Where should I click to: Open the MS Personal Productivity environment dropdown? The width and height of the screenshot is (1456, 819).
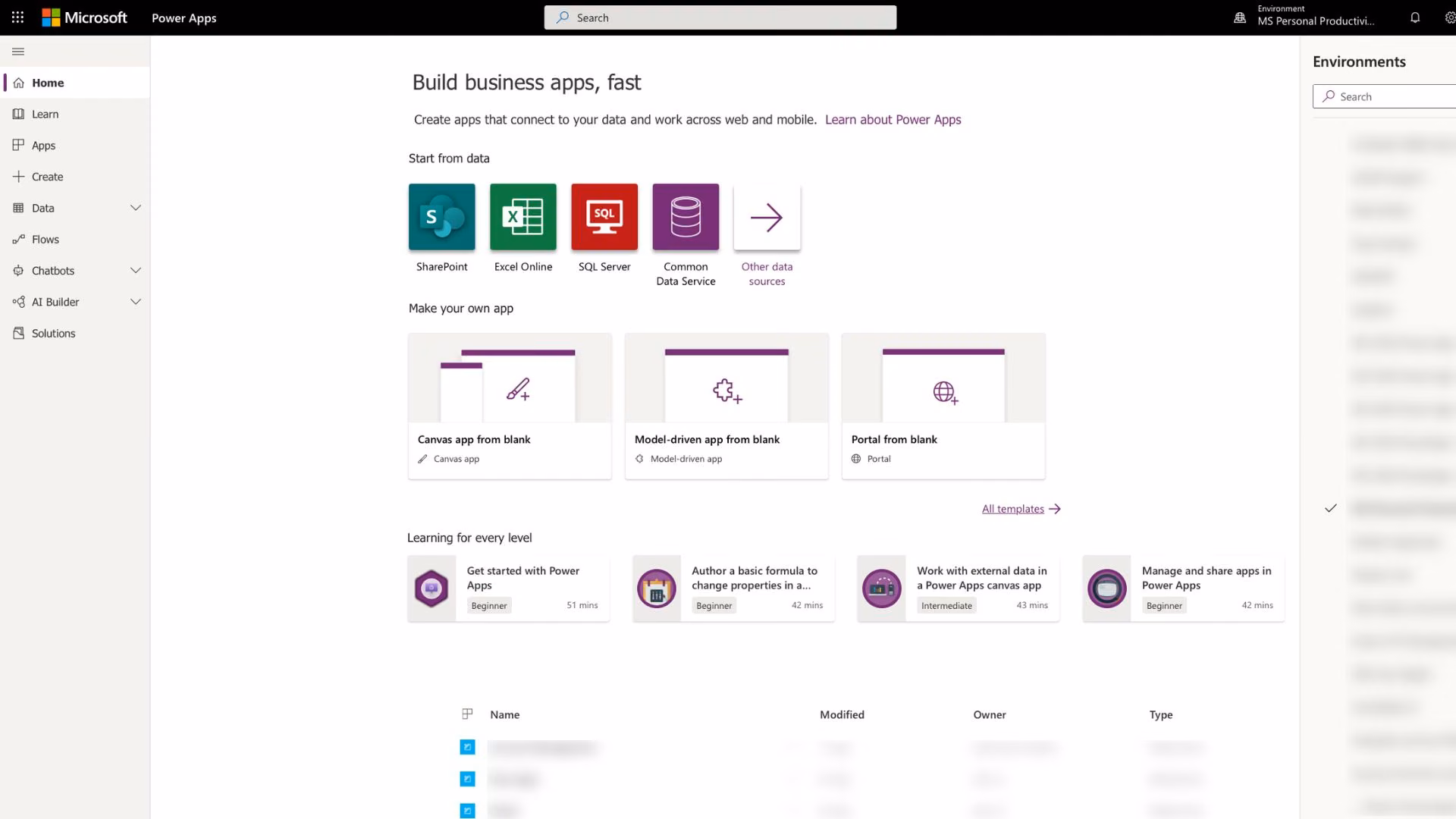click(x=1316, y=16)
